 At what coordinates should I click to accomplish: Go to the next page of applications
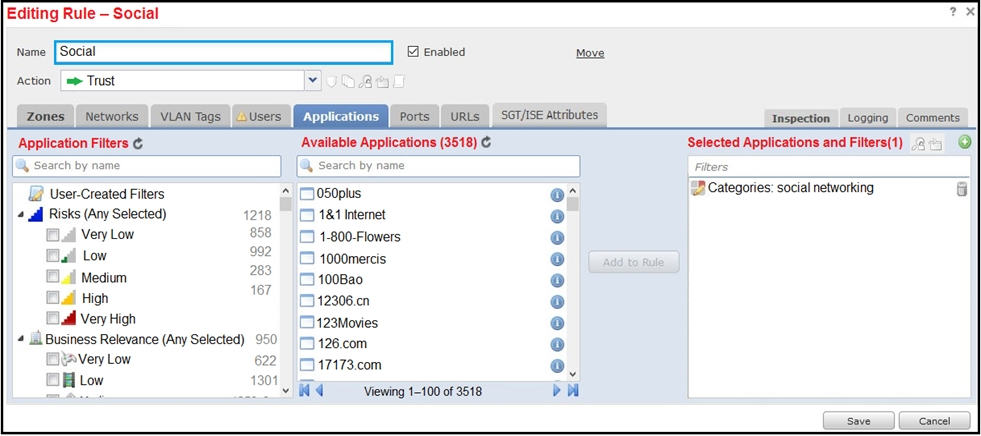tap(557, 391)
